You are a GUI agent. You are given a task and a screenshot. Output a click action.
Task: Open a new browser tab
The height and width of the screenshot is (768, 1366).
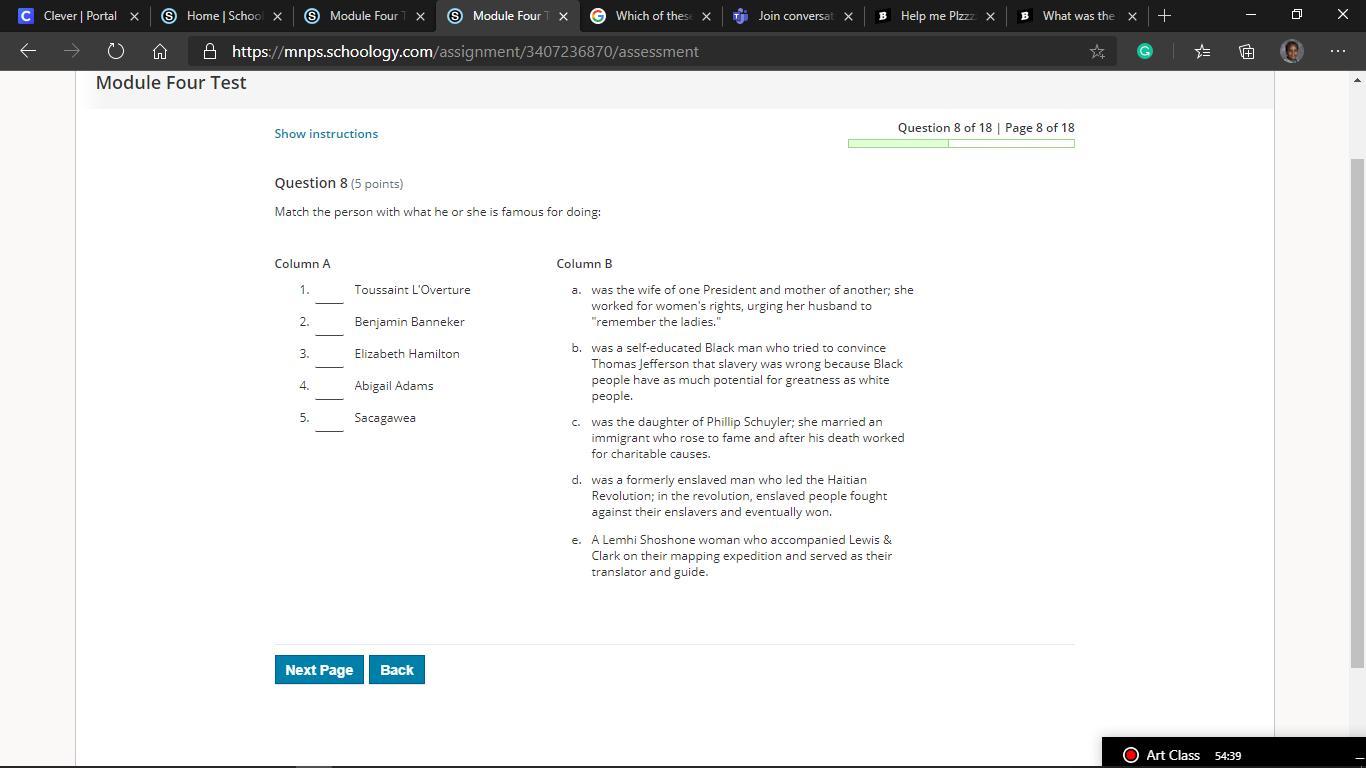coord(1164,16)
